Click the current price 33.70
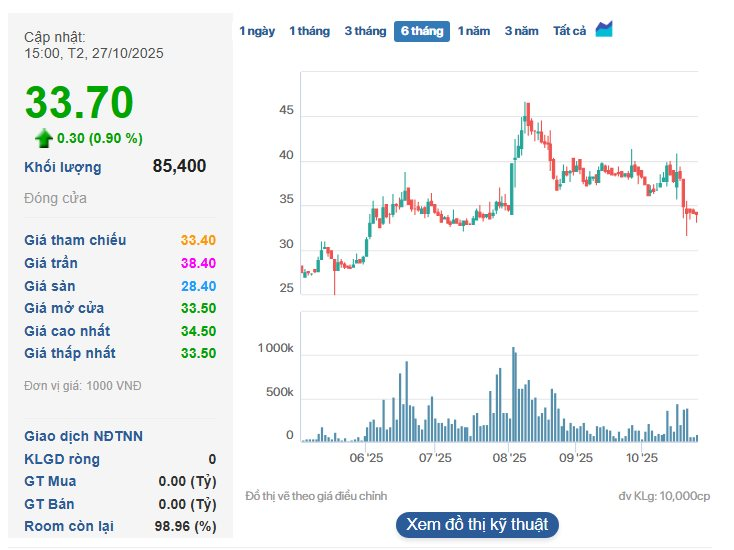This screenshot has height=550, width=734. click(79, 103)
